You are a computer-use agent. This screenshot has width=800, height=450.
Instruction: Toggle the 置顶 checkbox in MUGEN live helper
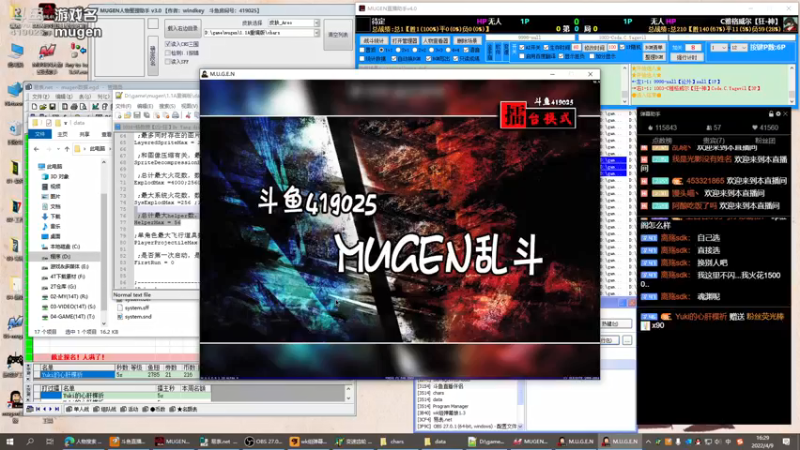[362, 50]
